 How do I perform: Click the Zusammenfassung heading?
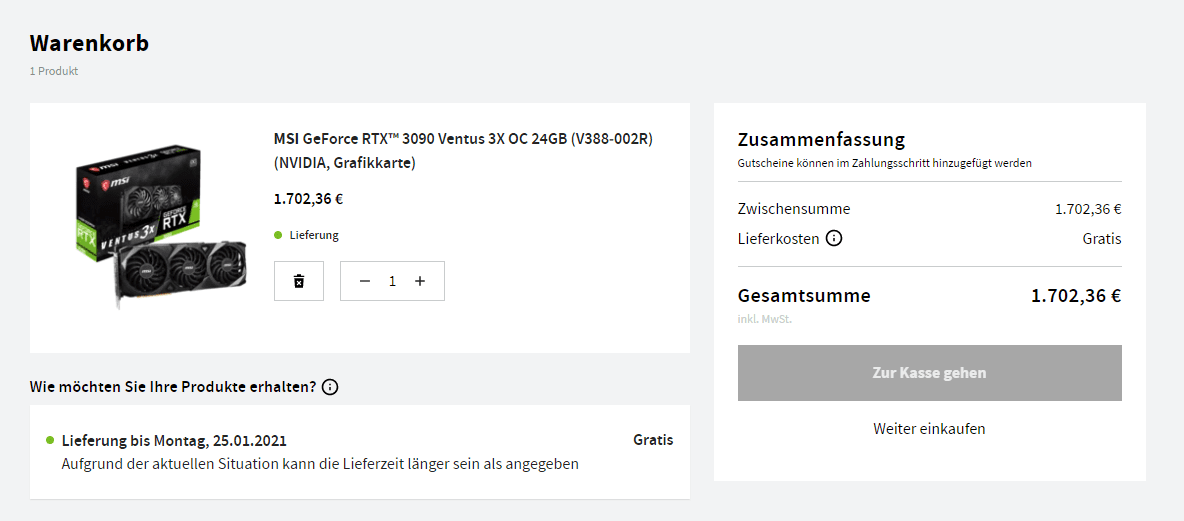coord(821,139)
